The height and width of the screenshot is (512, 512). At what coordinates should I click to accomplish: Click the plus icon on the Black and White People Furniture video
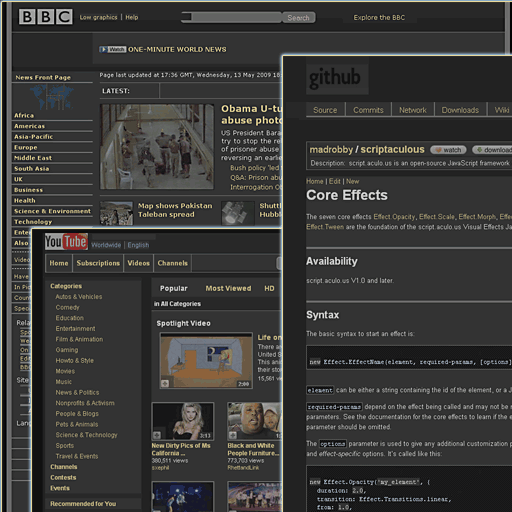pos(233,435)
